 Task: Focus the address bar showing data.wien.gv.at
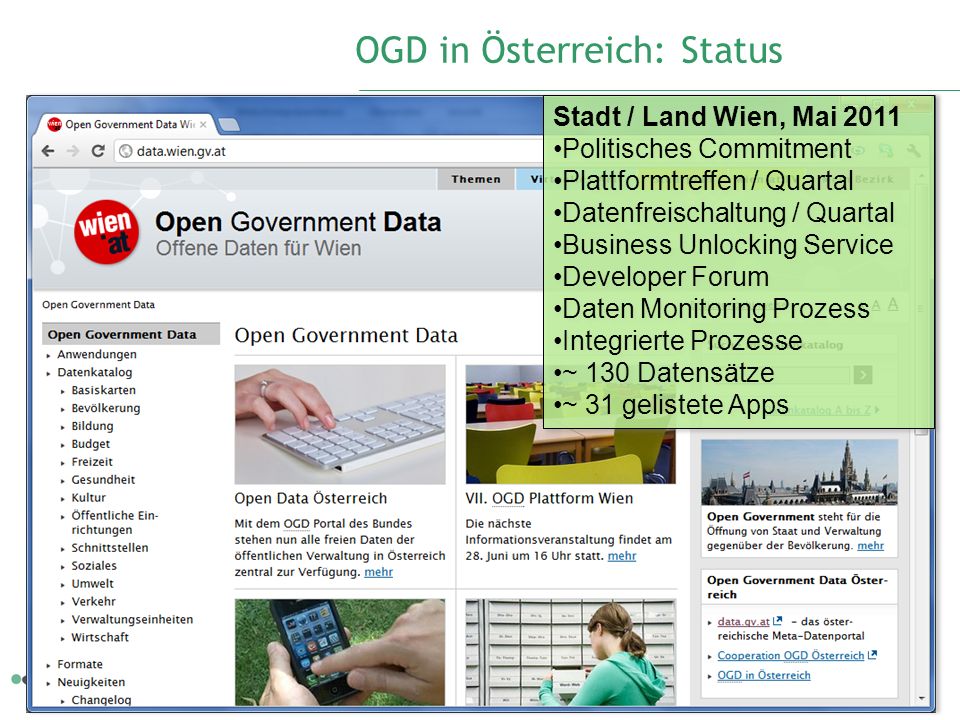tap(331, 151)
